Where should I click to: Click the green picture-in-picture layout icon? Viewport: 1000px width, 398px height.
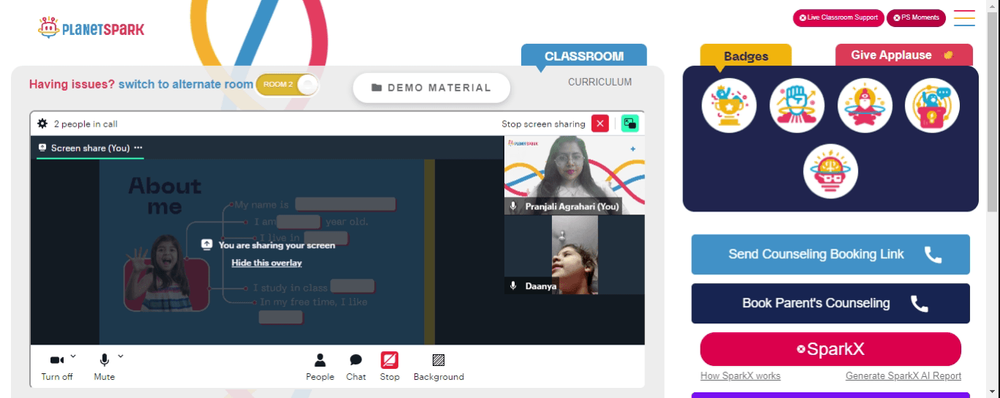pyautogui.click(x=629, y=124)
